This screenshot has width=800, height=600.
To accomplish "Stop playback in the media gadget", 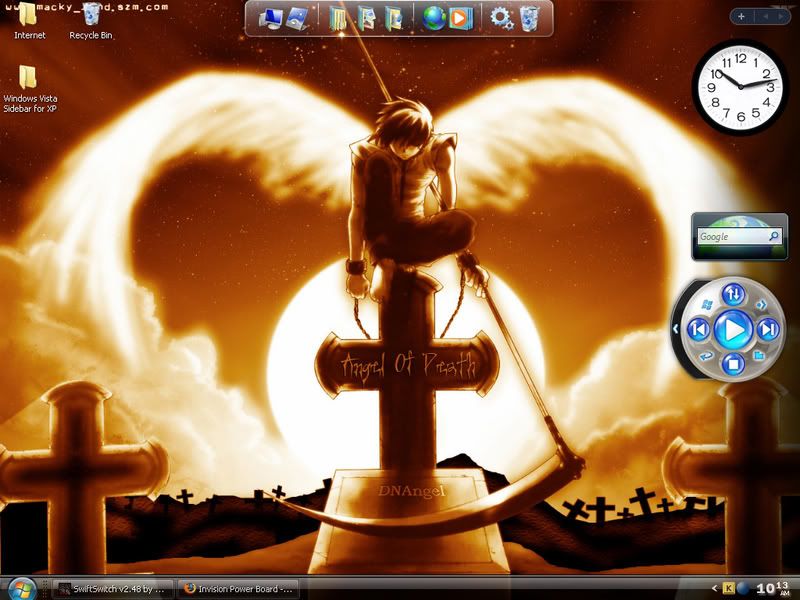I will pyautogui.click(x=733, y=364).
